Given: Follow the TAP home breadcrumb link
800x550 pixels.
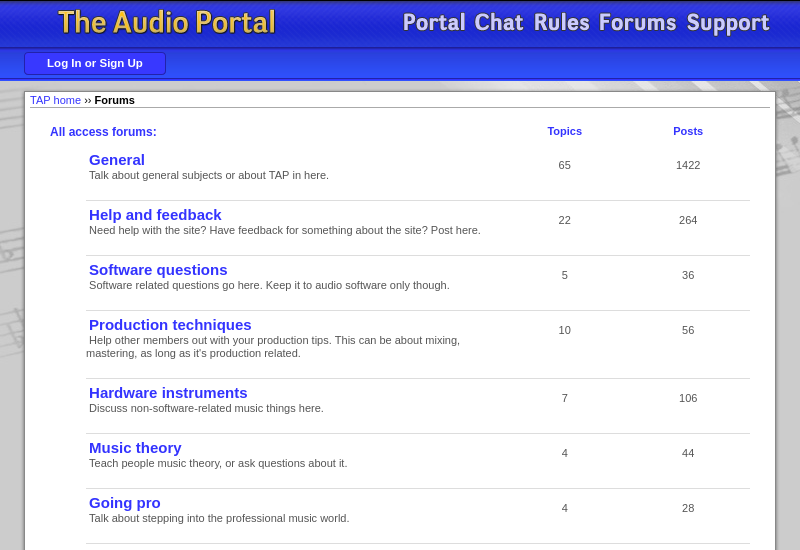Looking at the screenshot, I should (x=55, y=100).
